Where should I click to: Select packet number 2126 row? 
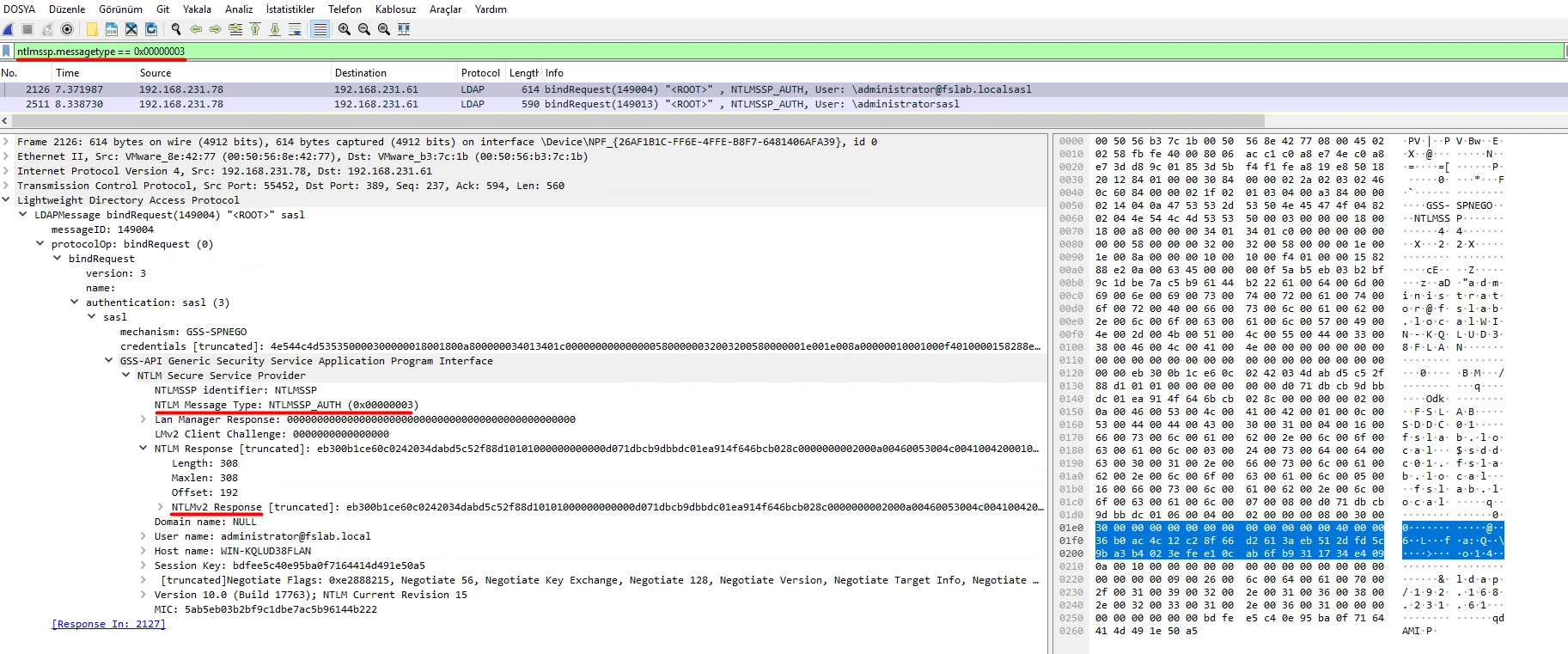(784, 89)
